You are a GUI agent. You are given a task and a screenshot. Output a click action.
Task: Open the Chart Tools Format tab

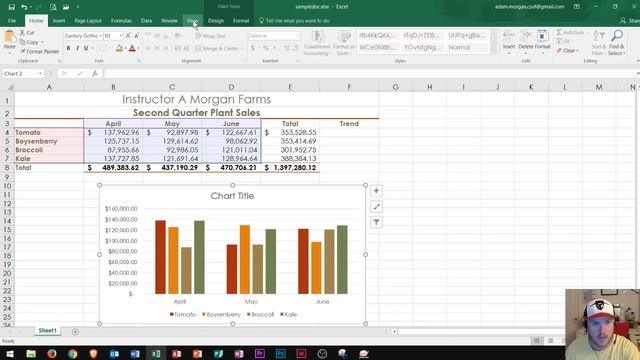(x=241, y=20)
